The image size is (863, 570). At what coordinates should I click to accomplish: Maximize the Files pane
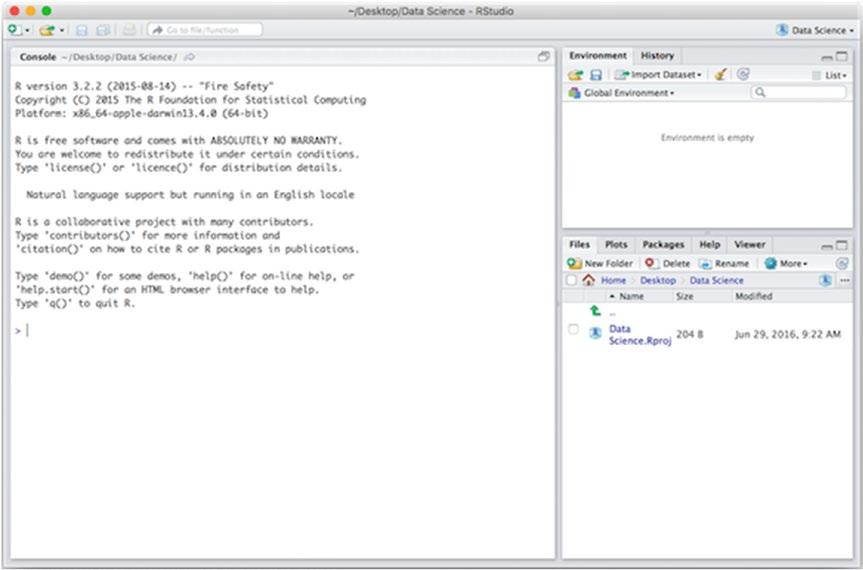[x=842, y=245]
